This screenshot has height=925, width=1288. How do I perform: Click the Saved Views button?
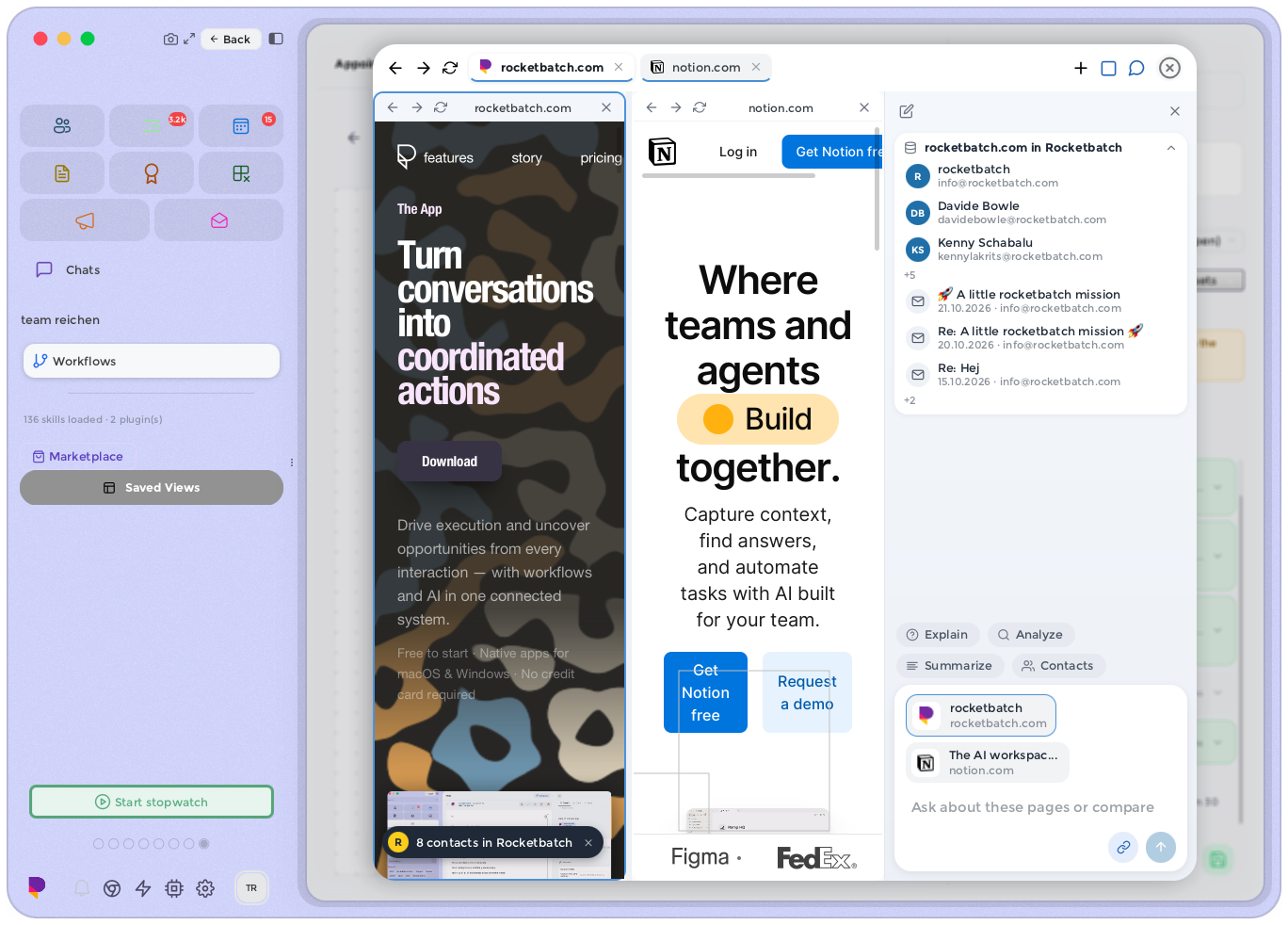pyautogui.click(x=152, y=487)
